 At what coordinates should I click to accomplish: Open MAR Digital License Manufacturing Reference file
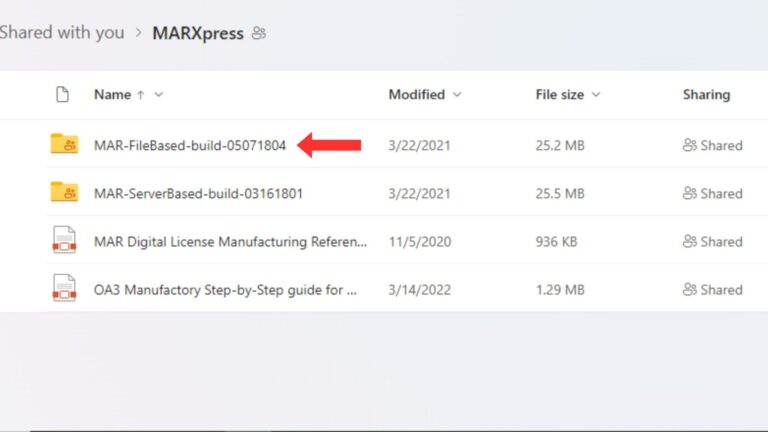coord(230,241)
